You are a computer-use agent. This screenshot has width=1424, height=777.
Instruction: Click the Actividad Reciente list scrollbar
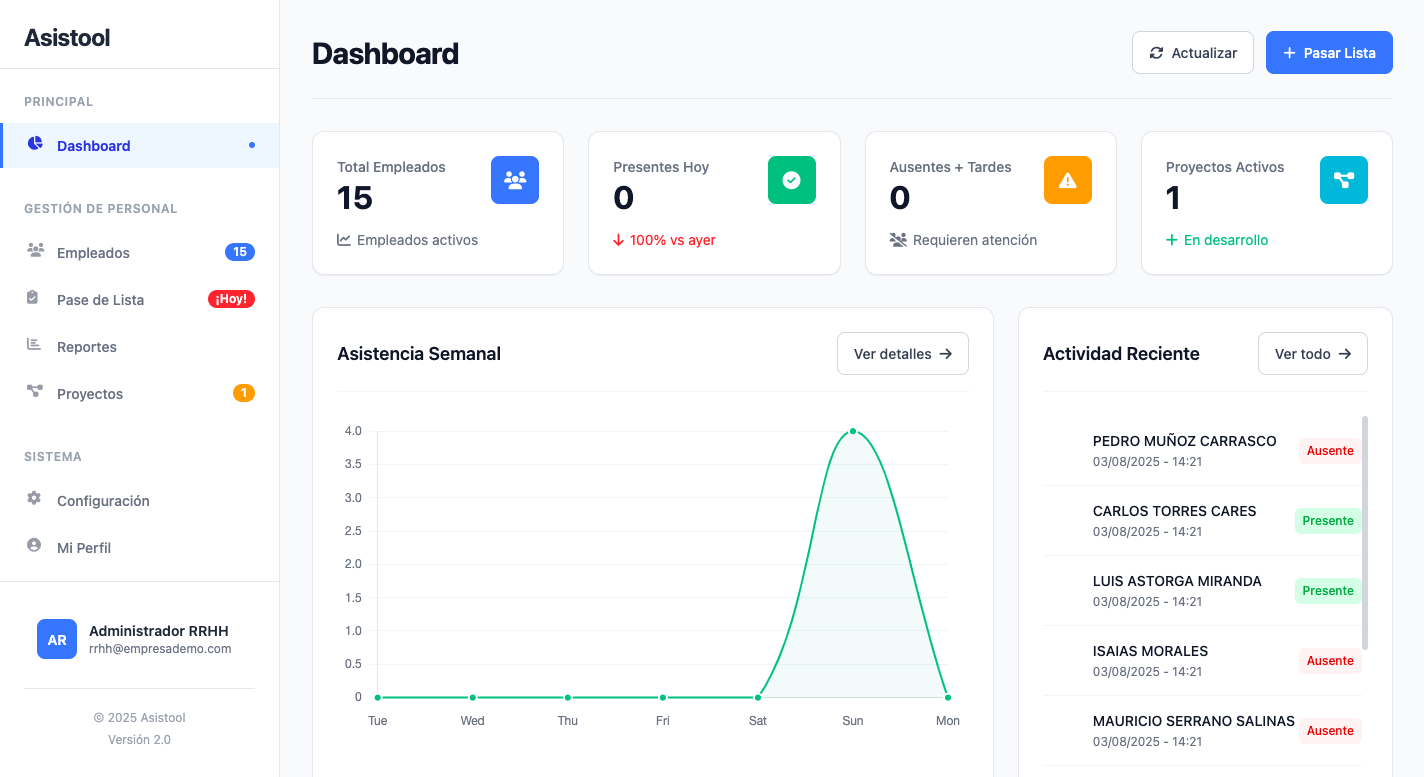coord(1365,532)
